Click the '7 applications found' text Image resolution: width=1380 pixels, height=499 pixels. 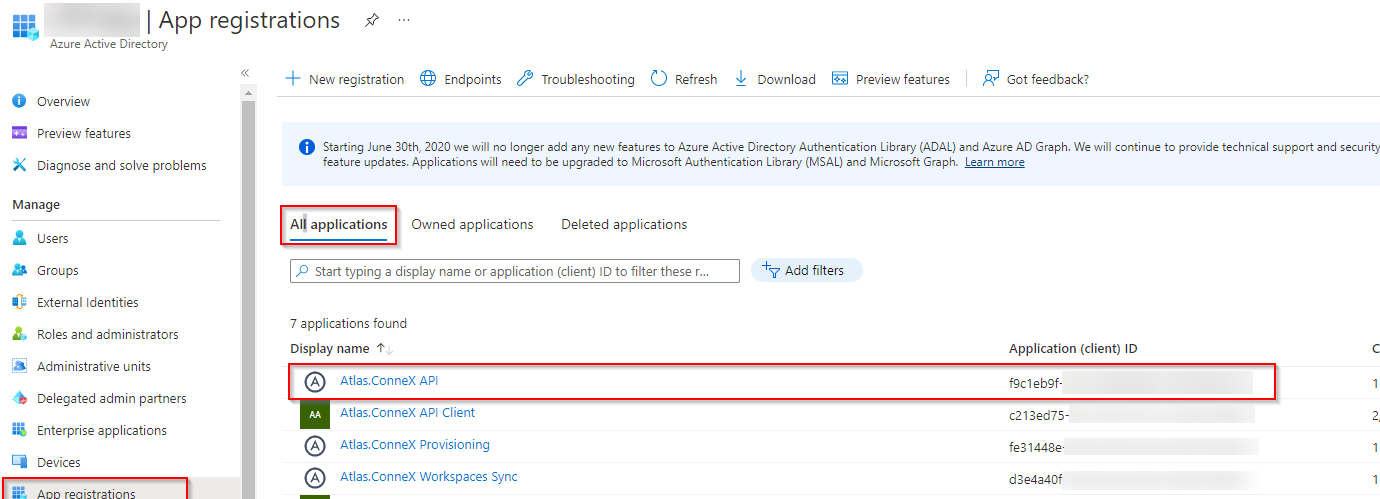point(348,323)
